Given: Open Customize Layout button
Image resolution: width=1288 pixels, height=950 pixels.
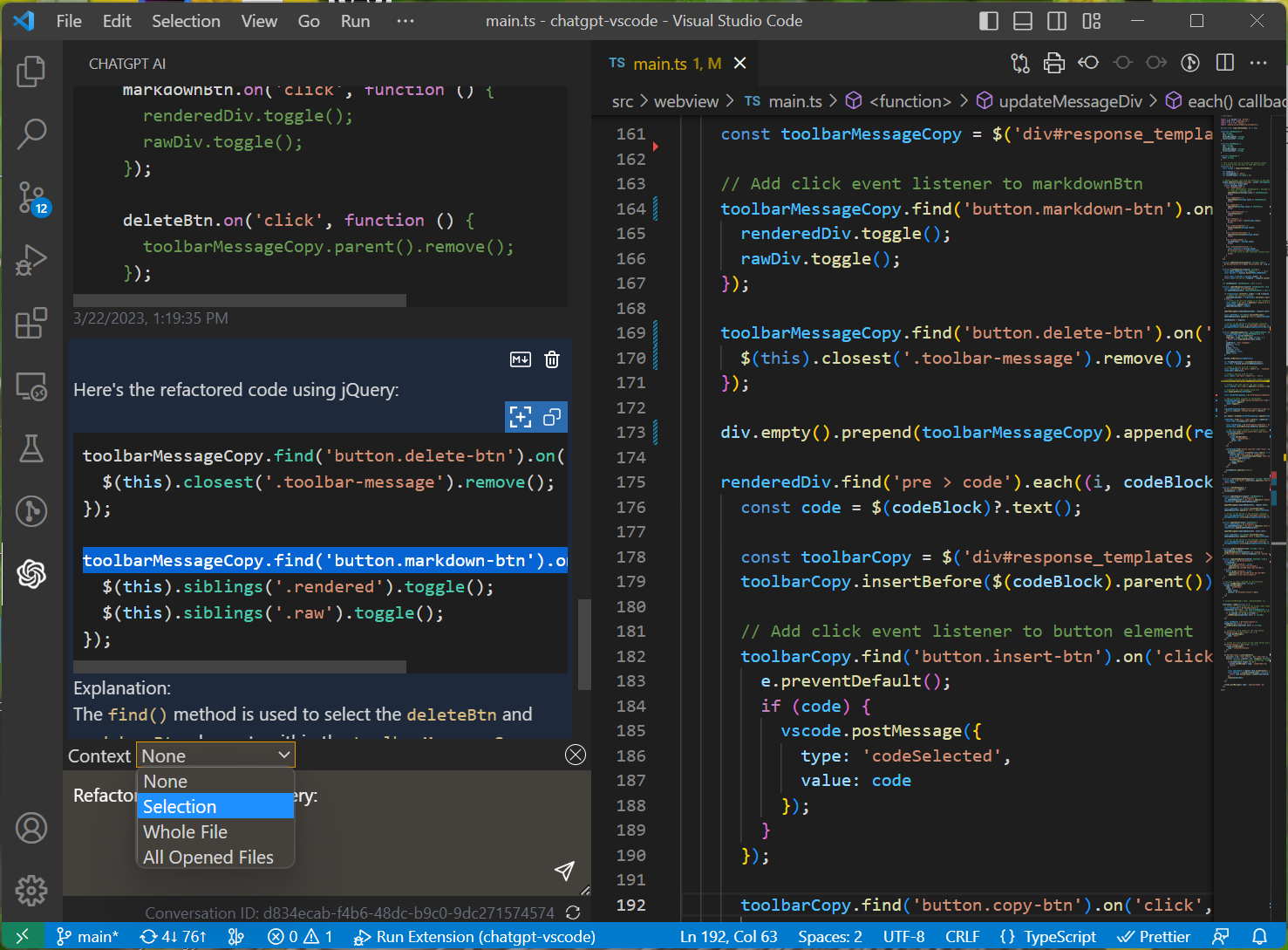Looking at the screenshot, I should (x=1092, y=21).
